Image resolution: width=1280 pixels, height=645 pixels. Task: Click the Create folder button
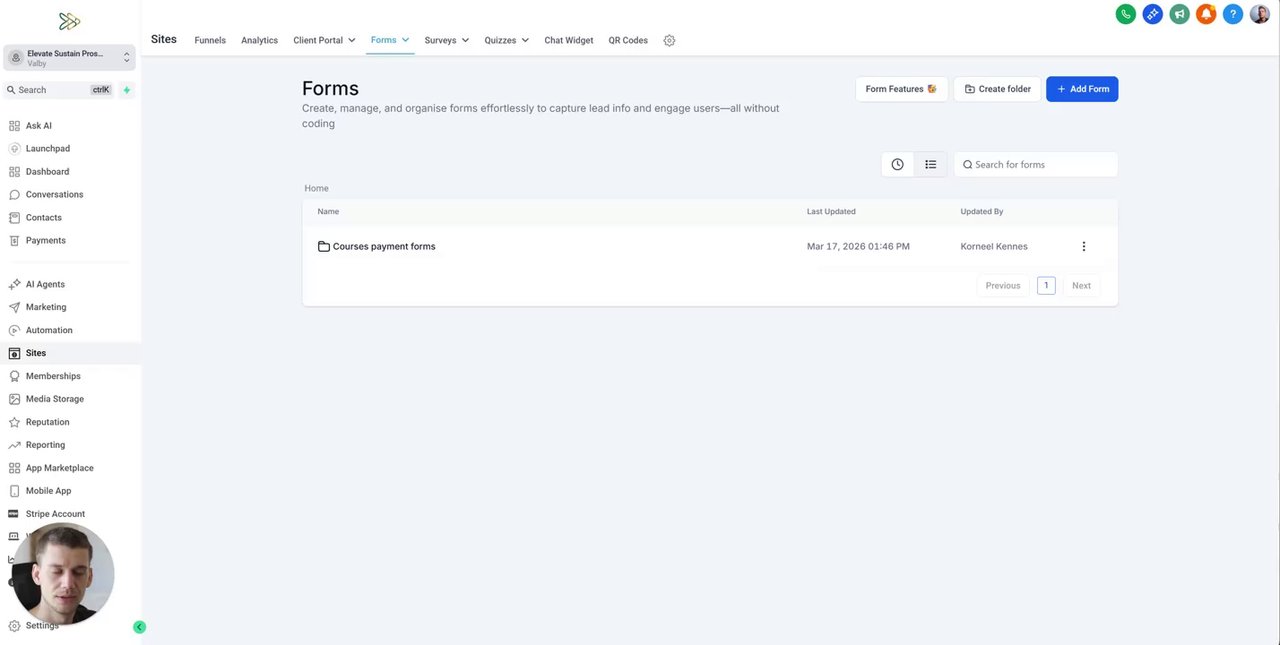(997, 89)
